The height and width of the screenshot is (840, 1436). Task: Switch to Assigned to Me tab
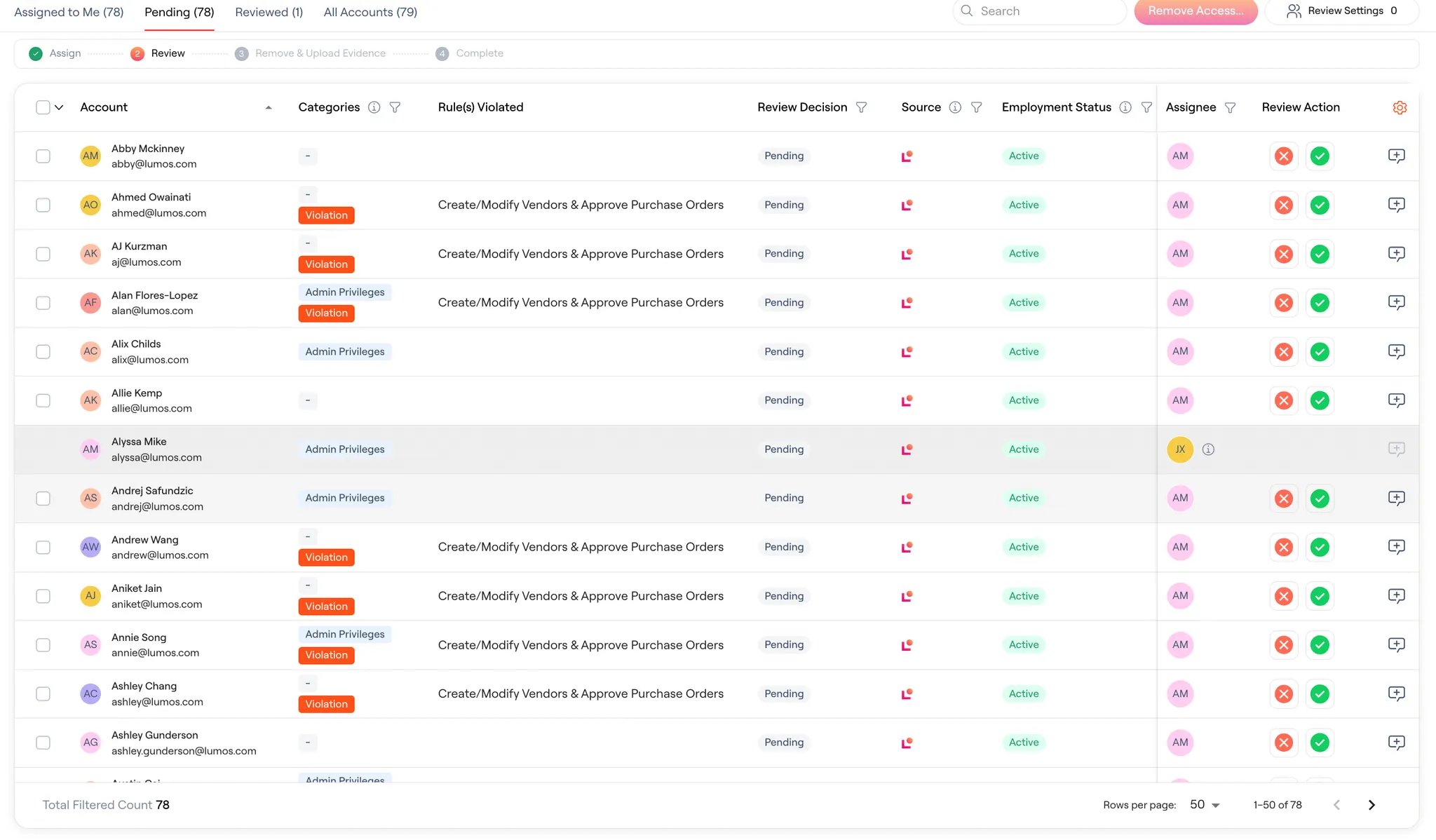(69, 12)
